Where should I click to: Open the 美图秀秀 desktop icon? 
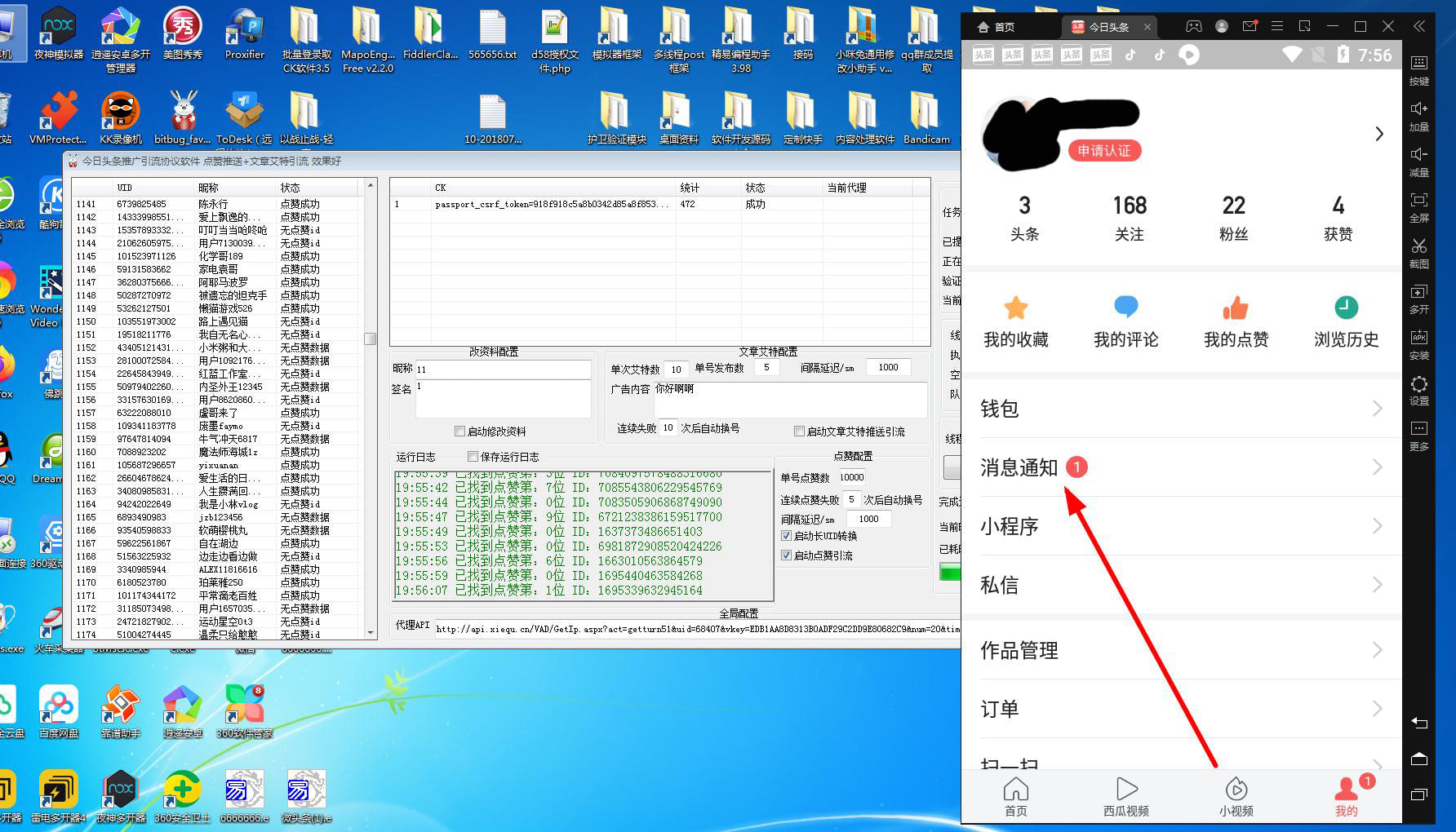[183, 33]
